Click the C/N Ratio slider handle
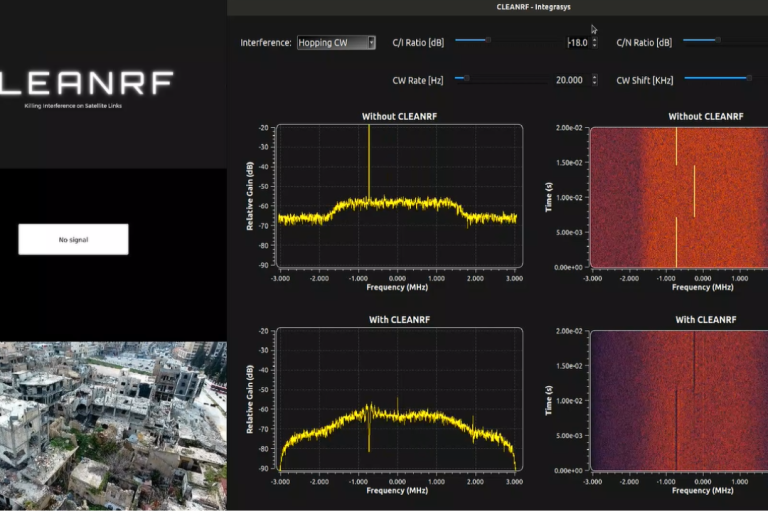Viewport: 768px width, 512px height. pyautogui.click(x=717, y=40)
